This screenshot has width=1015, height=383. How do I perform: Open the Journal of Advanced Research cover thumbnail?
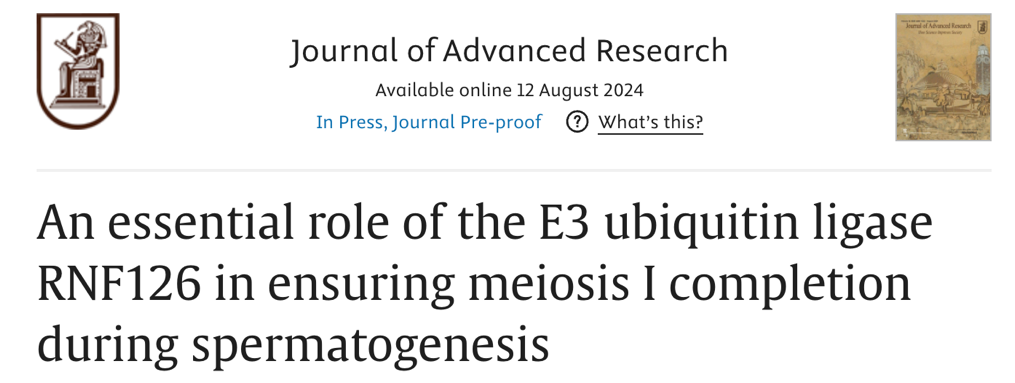point(943,77)
